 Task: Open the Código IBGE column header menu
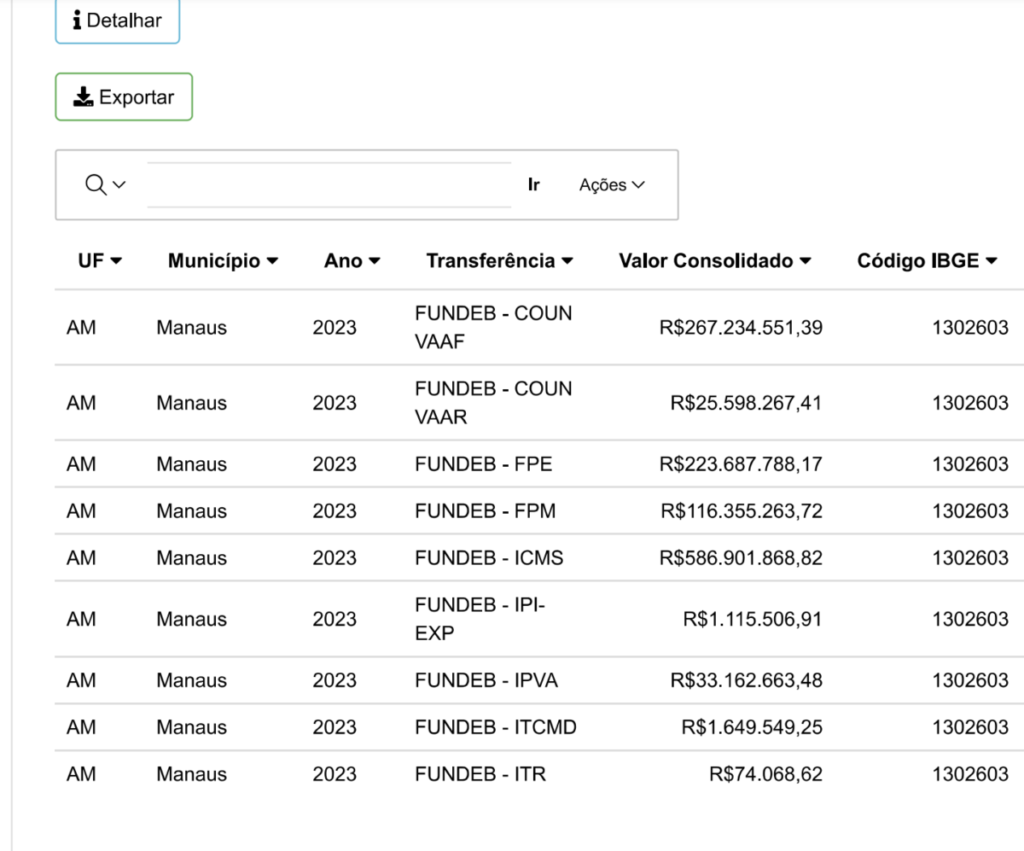[x=927, y=261]
